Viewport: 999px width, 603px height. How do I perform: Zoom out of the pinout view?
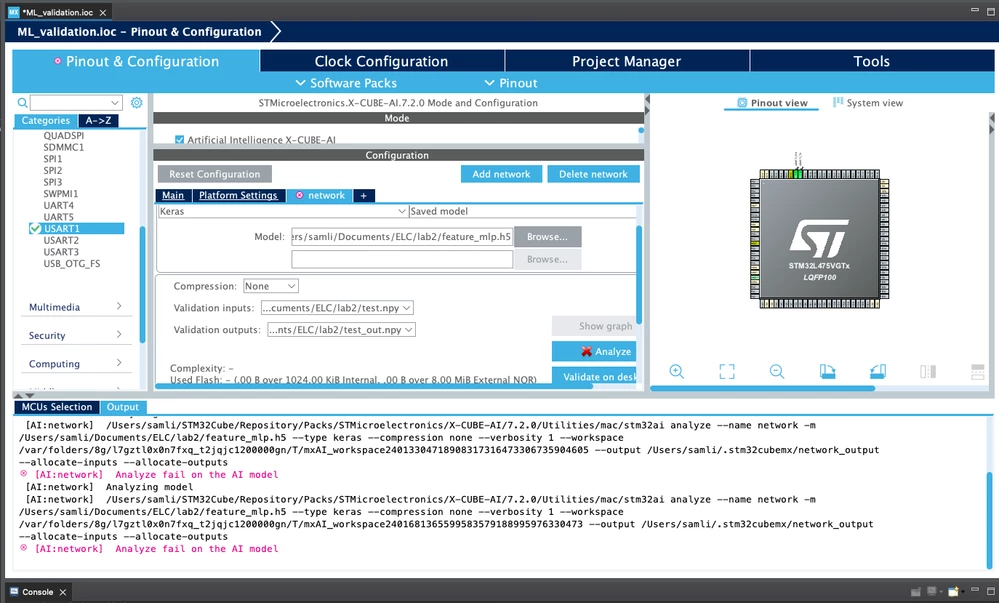point(777,372)
